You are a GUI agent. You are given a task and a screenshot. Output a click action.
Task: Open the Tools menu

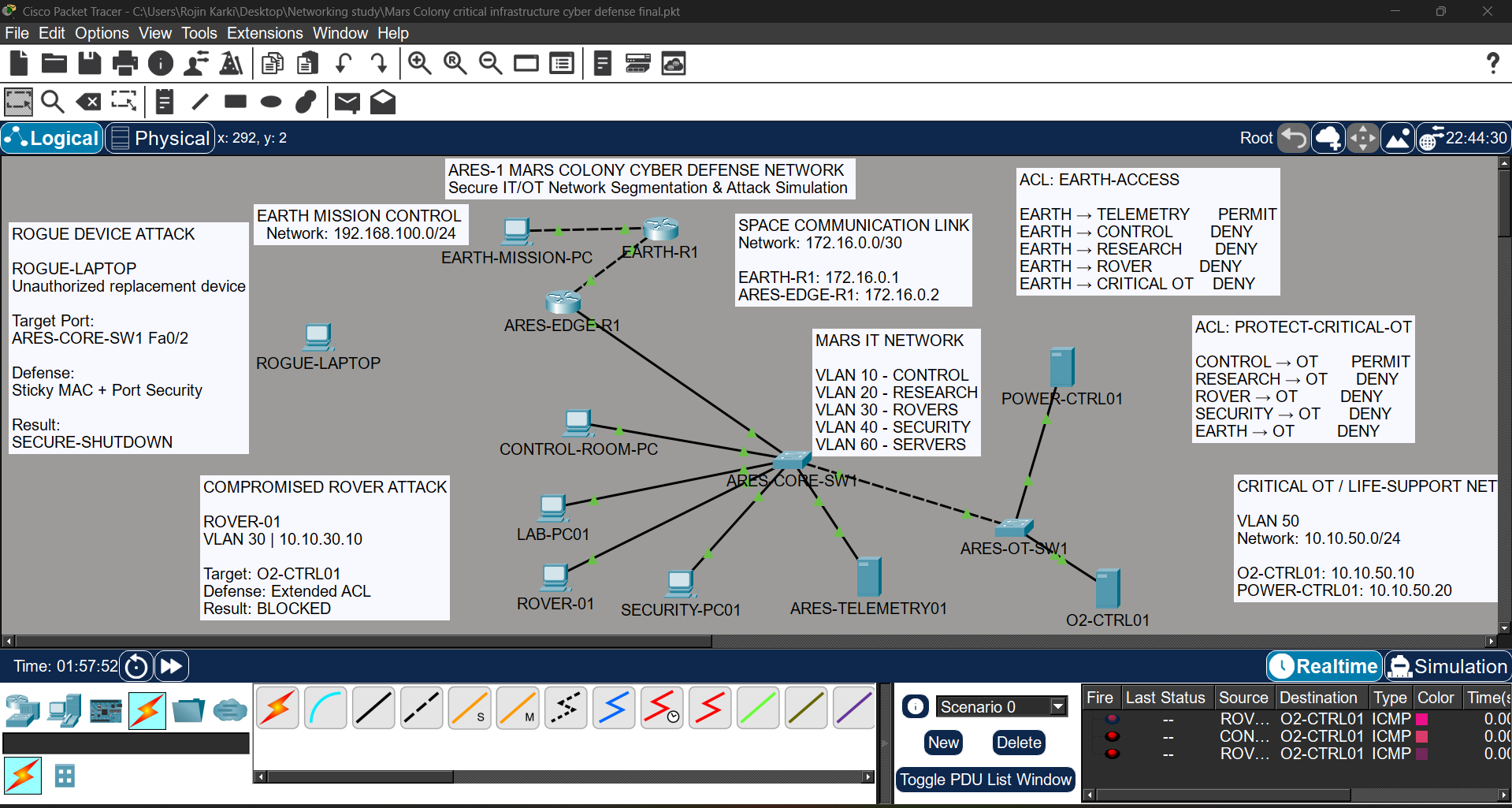(x=199, y=33)
